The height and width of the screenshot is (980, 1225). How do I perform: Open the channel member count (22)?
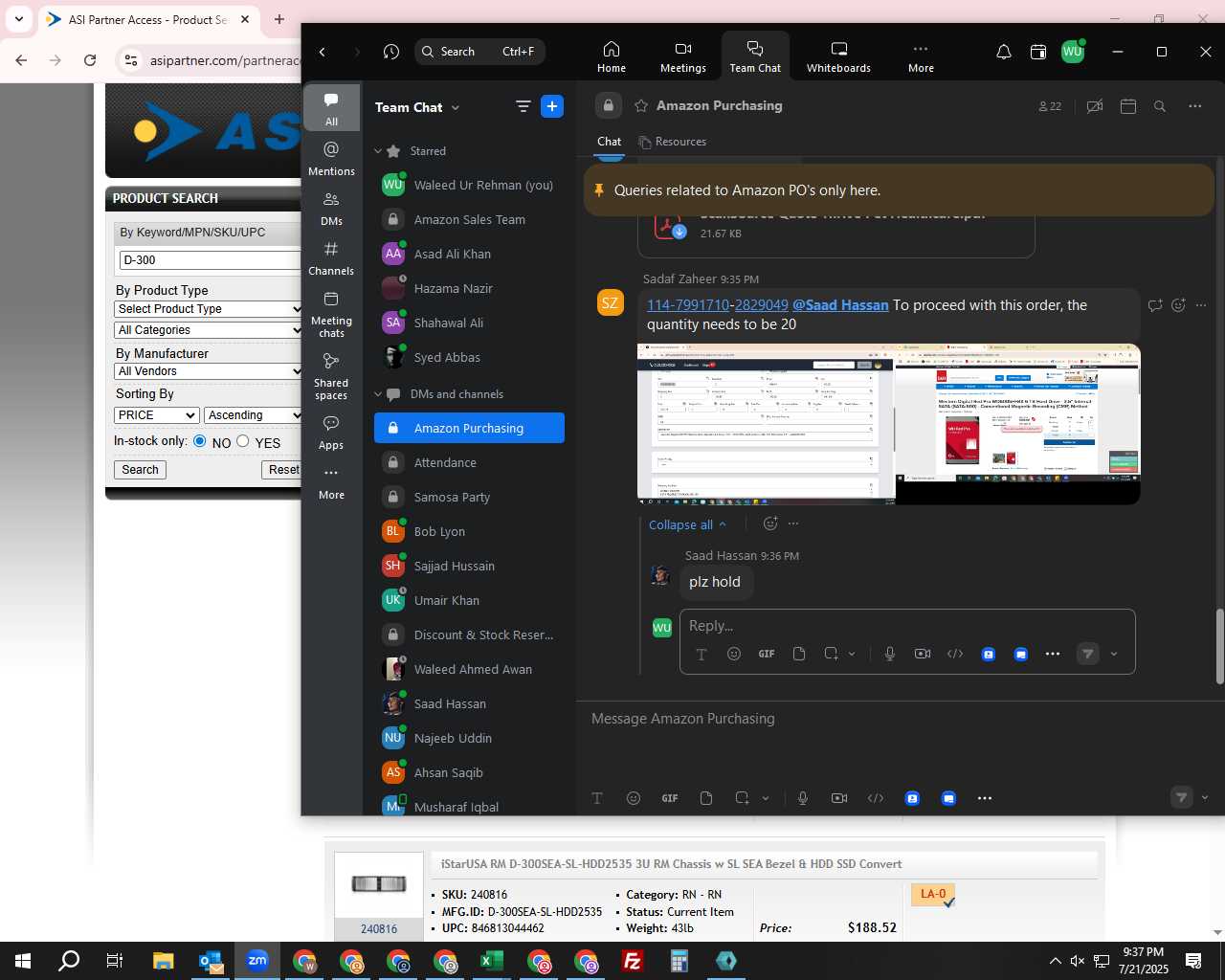1050,106
